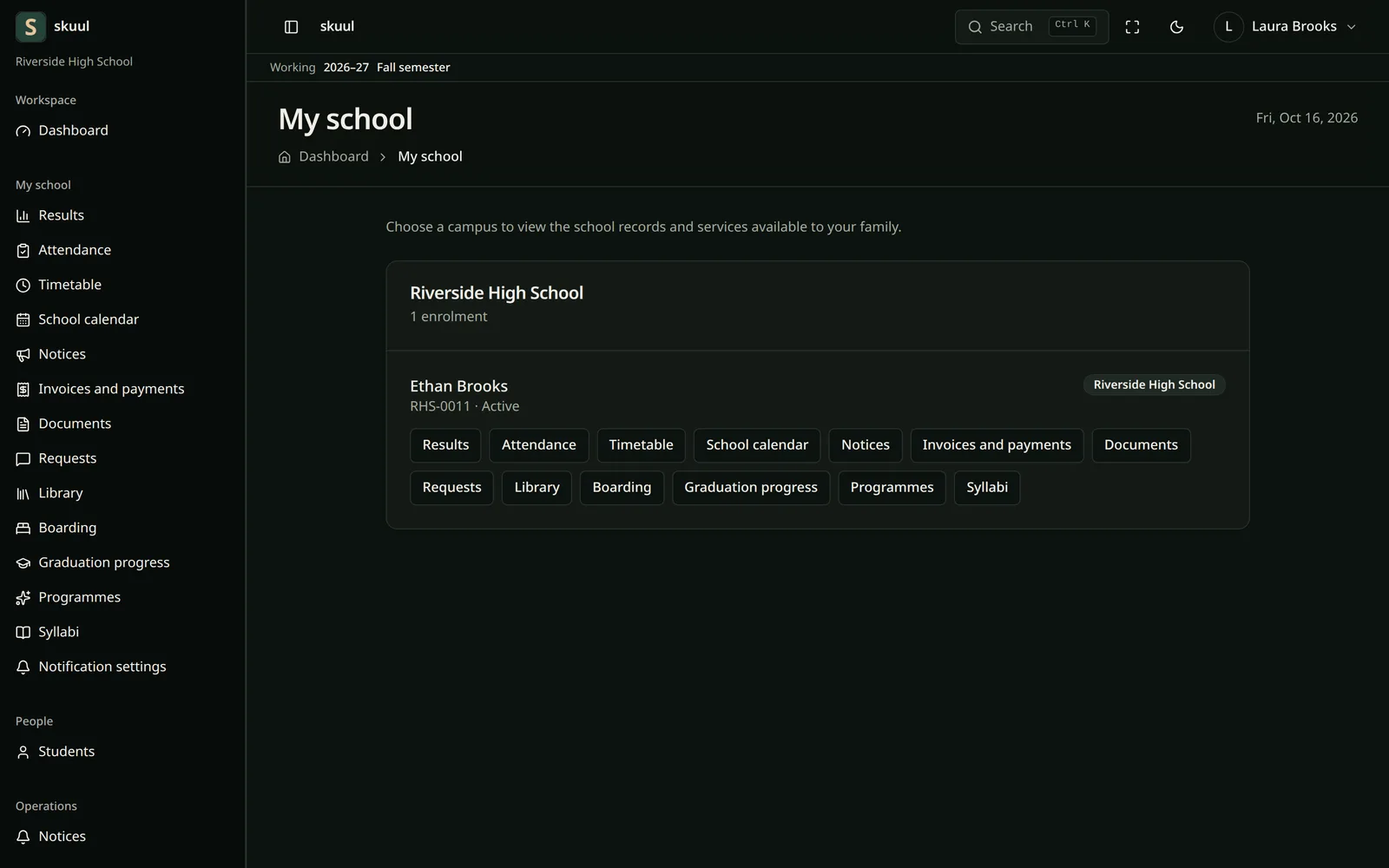
Task: Go to Dashboard via the breadcrumb link
Action: 333,156
